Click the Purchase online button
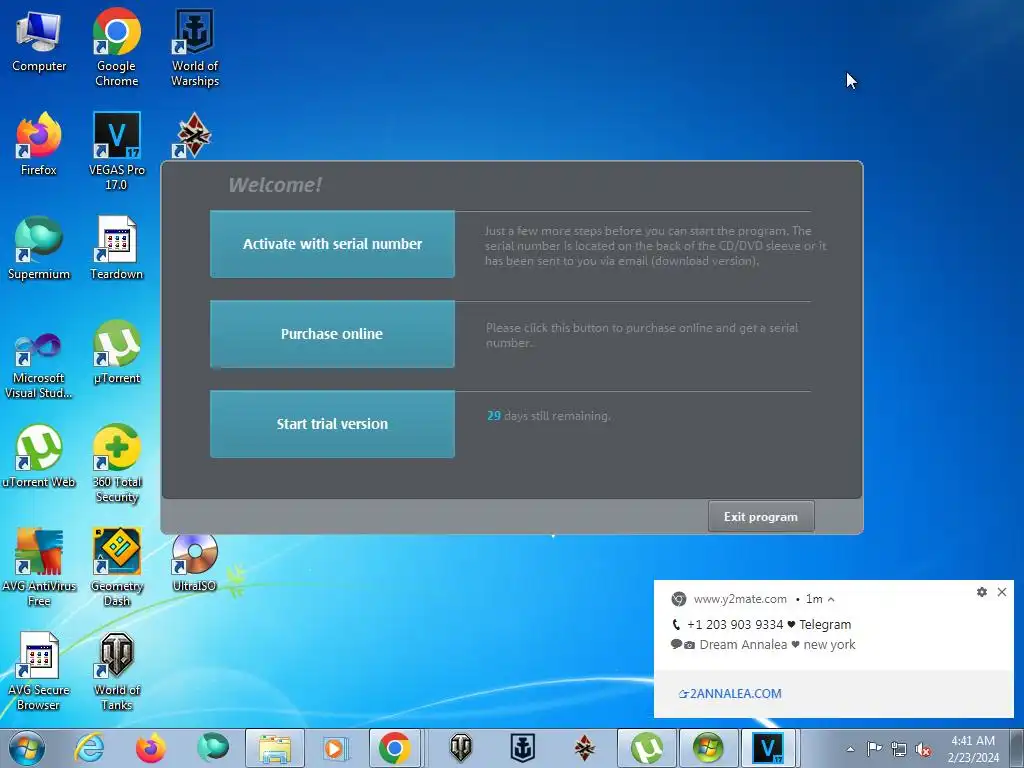 tap(332, 334)
